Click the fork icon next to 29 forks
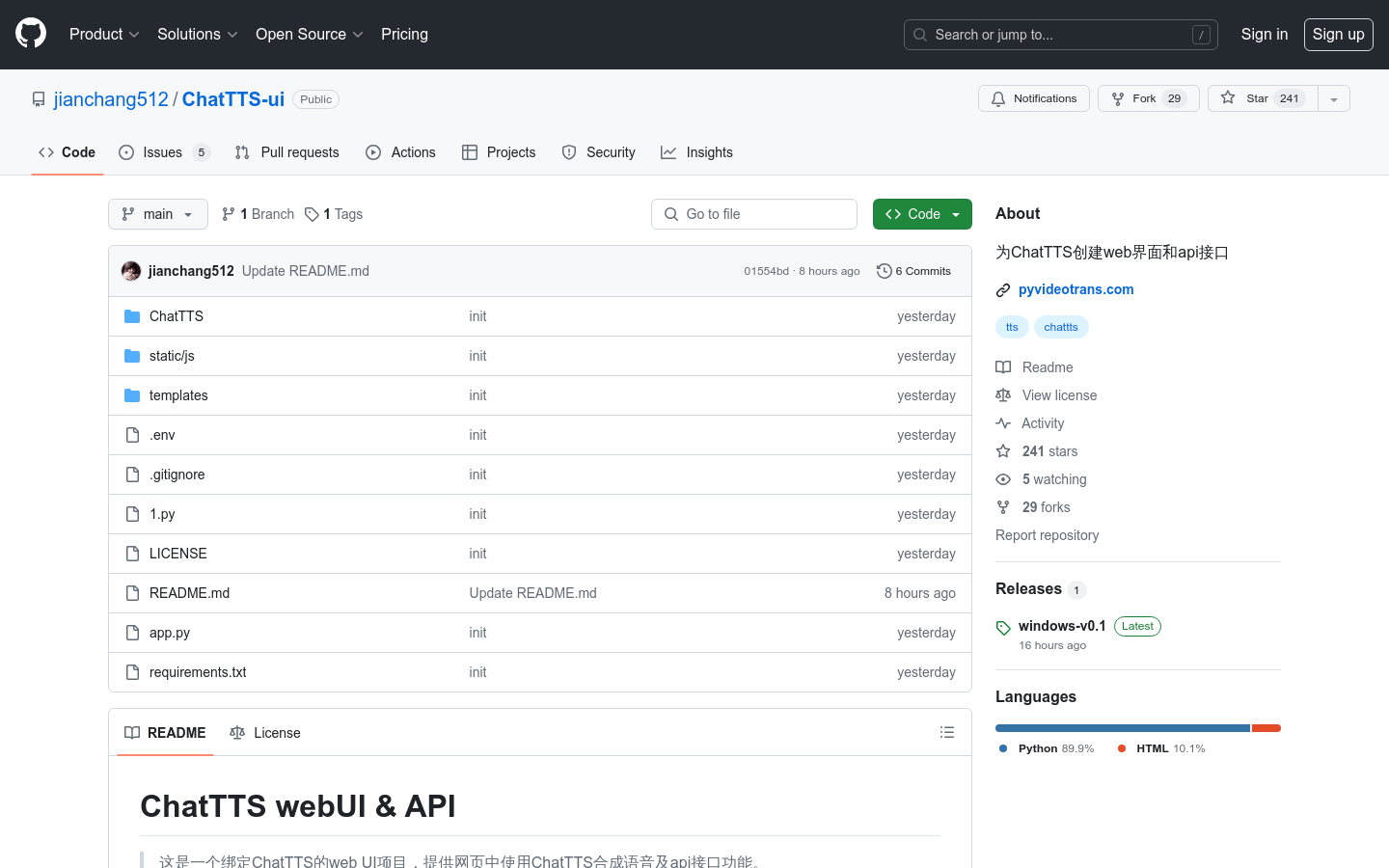The width and height of the screenshot is (1389, 868). [x=1003, y=507]
